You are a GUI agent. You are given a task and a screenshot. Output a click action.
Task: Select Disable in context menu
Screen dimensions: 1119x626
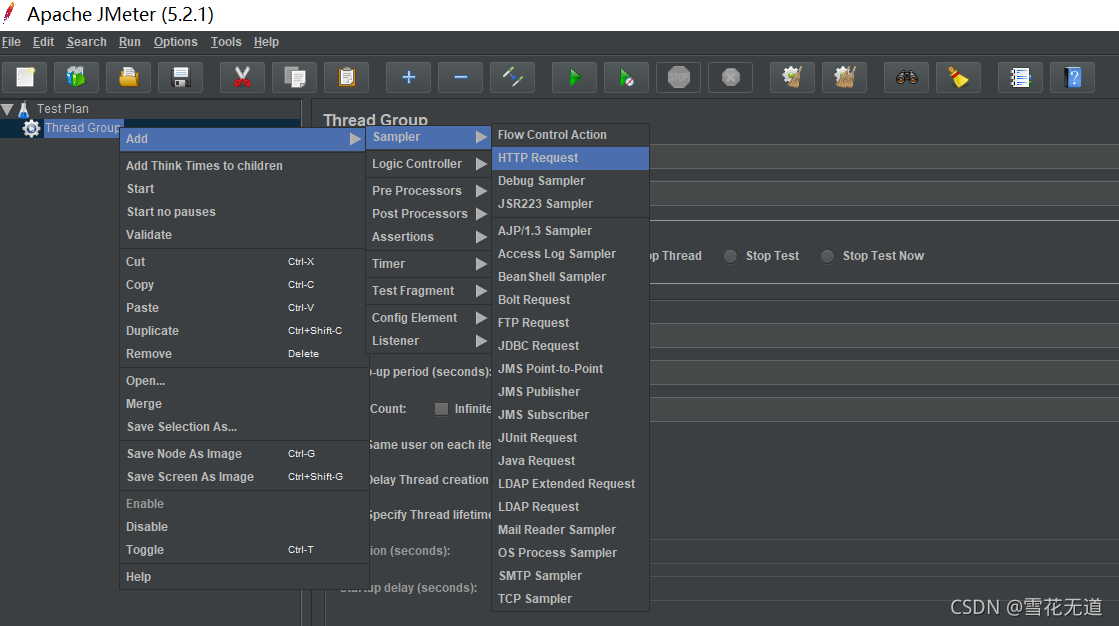(243, 527)
